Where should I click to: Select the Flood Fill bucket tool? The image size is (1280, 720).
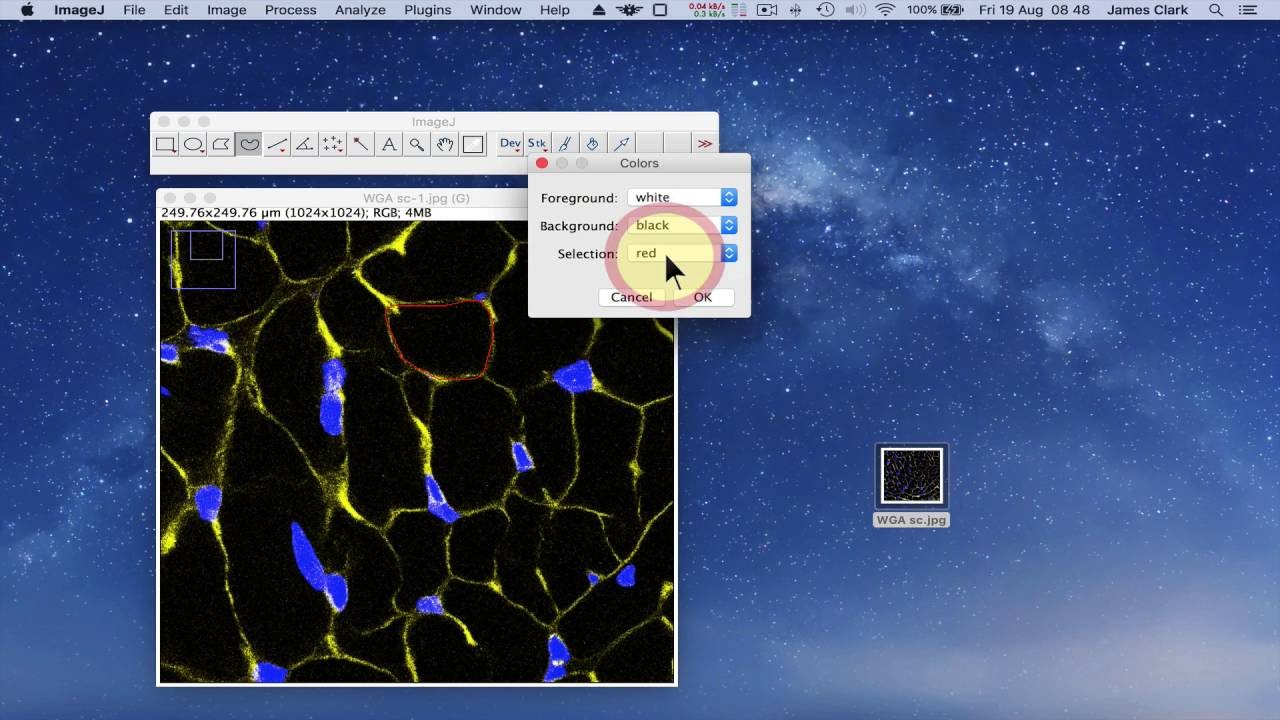[x=593, y=144]
